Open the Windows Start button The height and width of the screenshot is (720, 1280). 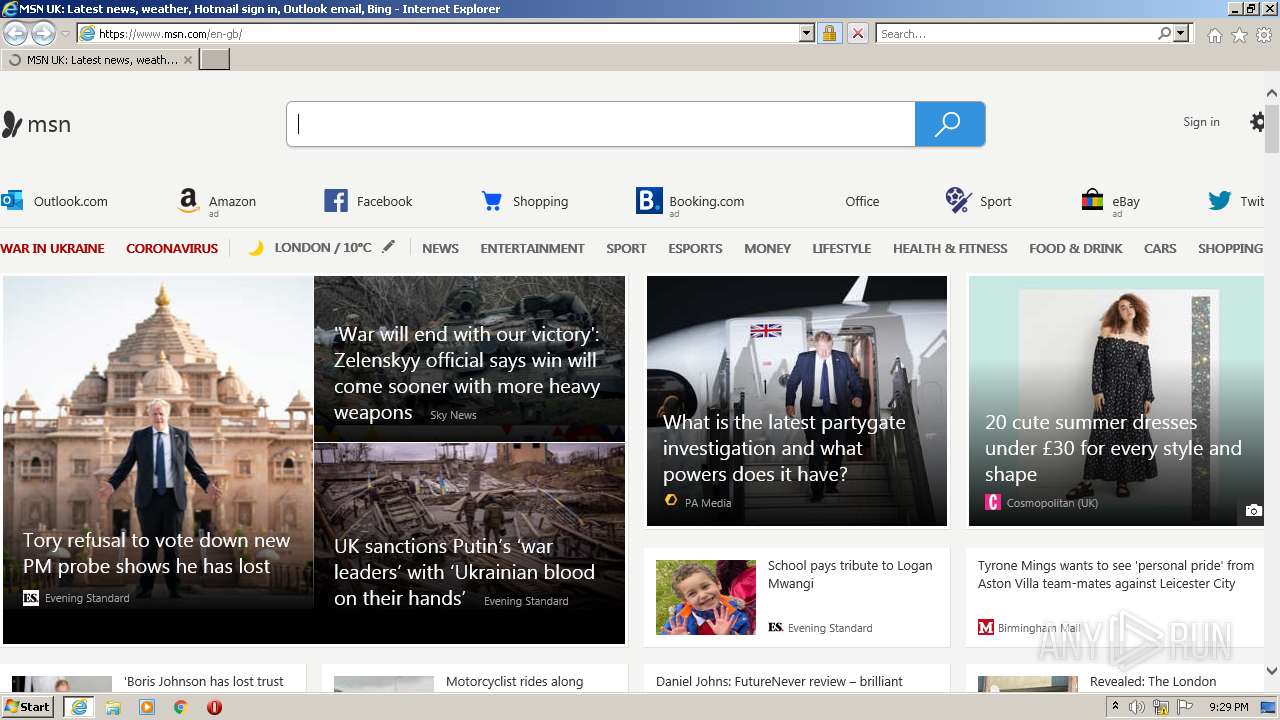(x=27, y=707)
